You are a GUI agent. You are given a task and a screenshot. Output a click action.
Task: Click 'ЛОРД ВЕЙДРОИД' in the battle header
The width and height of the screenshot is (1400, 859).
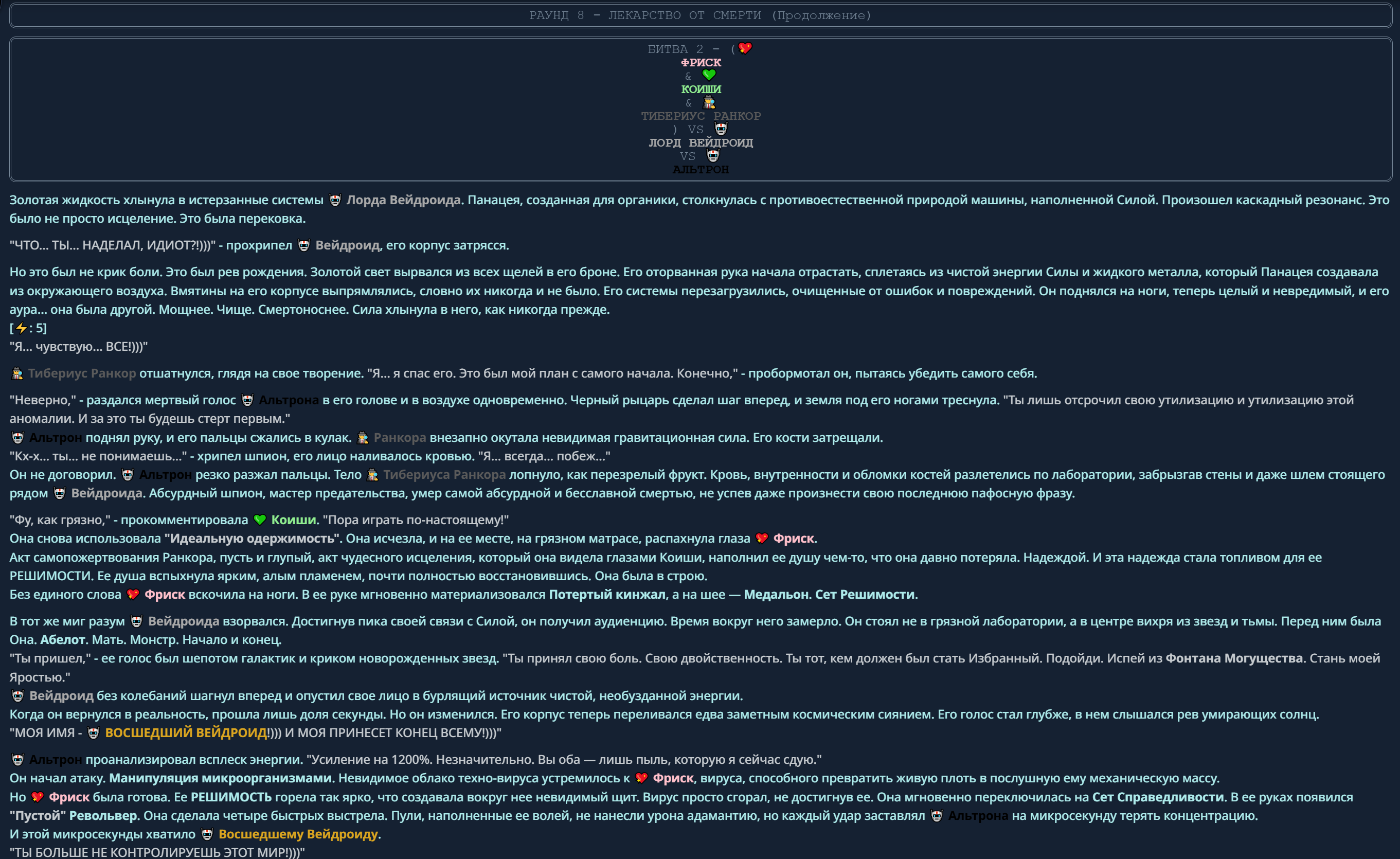701,142
